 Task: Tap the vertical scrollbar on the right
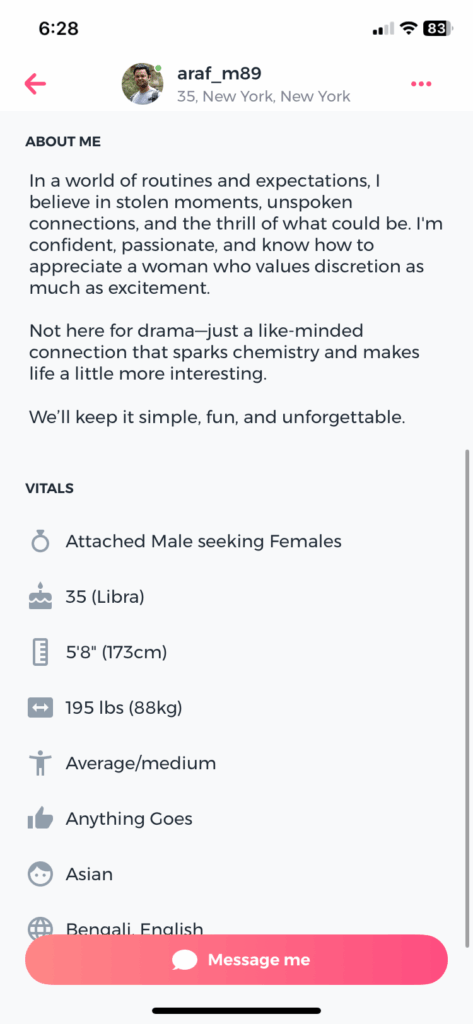pyautogui.click(x=466, y=699)
